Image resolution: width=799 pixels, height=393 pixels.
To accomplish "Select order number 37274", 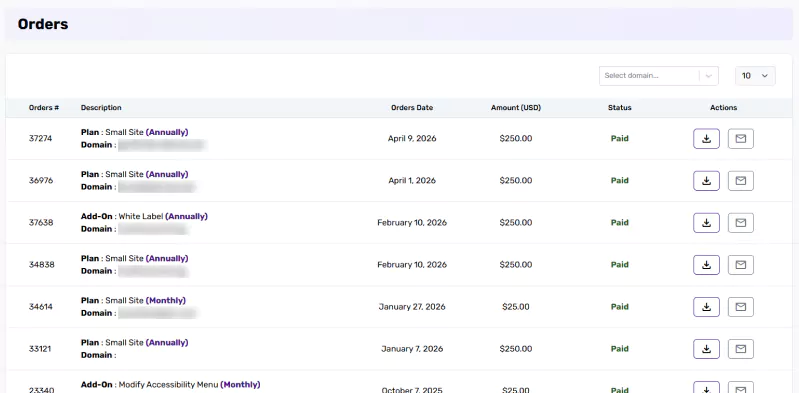I will [41, 139].
